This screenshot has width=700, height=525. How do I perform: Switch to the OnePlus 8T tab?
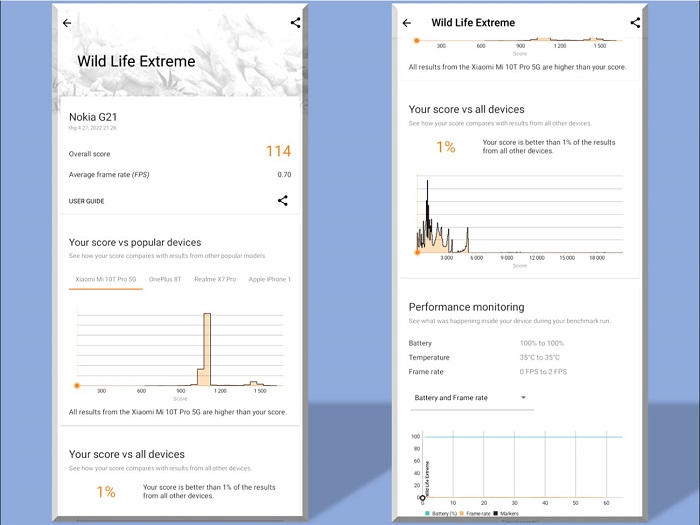pyautogui.click(x=165, y=279)
